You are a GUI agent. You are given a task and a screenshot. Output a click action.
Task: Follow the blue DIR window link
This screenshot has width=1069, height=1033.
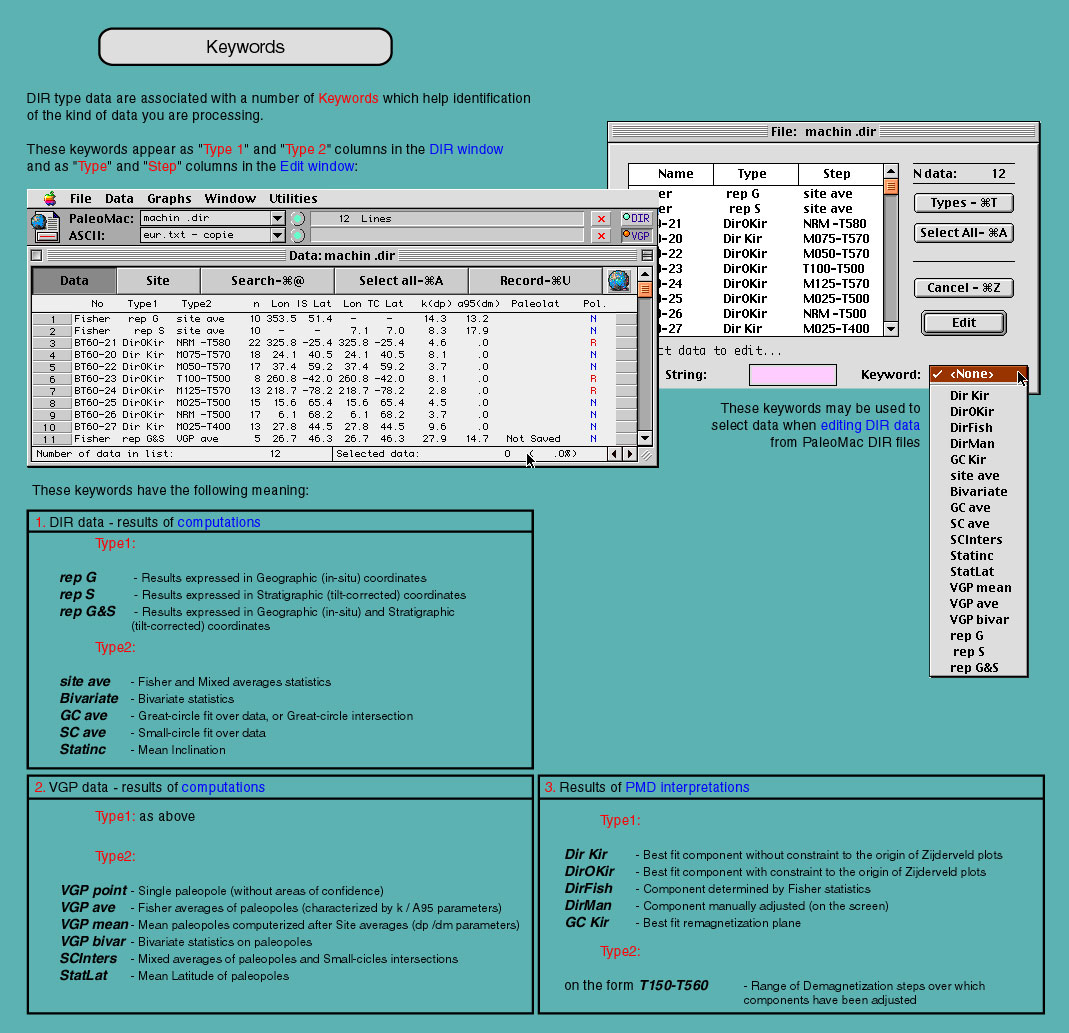(466, 149)
